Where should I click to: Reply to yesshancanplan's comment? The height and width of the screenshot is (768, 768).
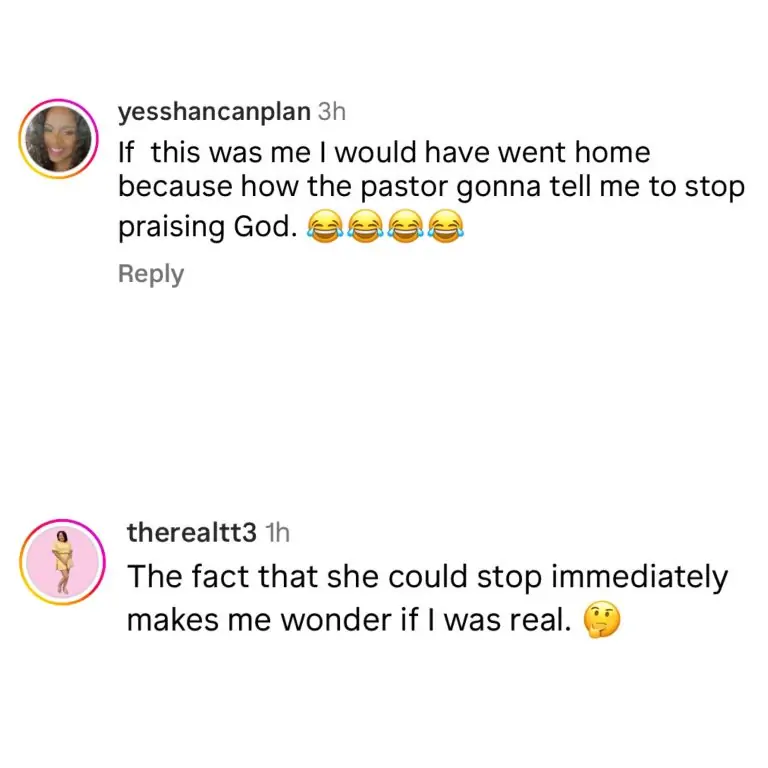point(151,274)
